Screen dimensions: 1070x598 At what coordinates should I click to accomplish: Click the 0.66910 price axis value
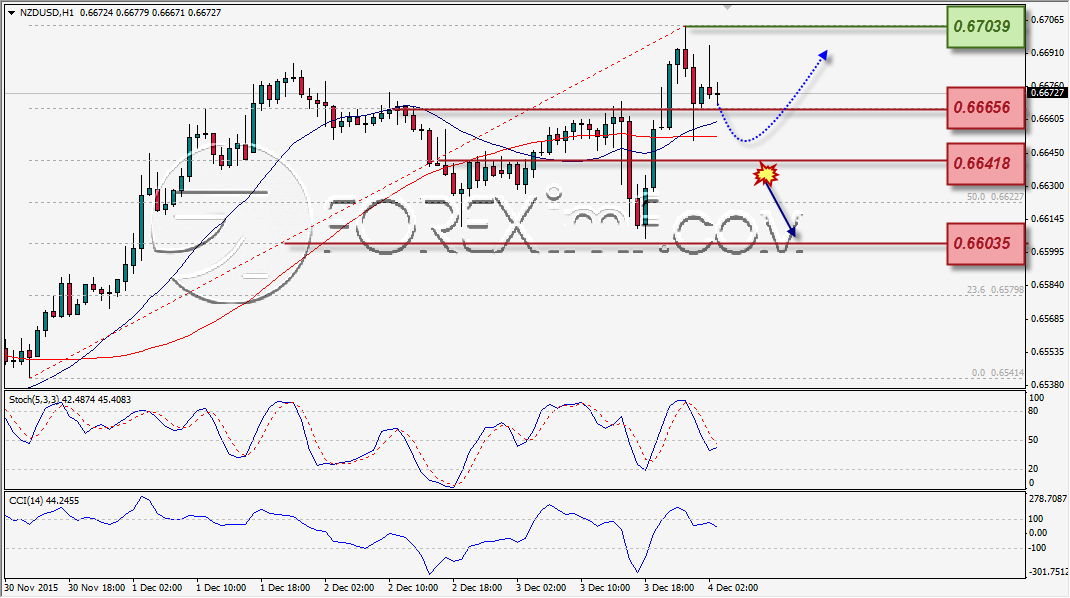(x=1047, y=53)
